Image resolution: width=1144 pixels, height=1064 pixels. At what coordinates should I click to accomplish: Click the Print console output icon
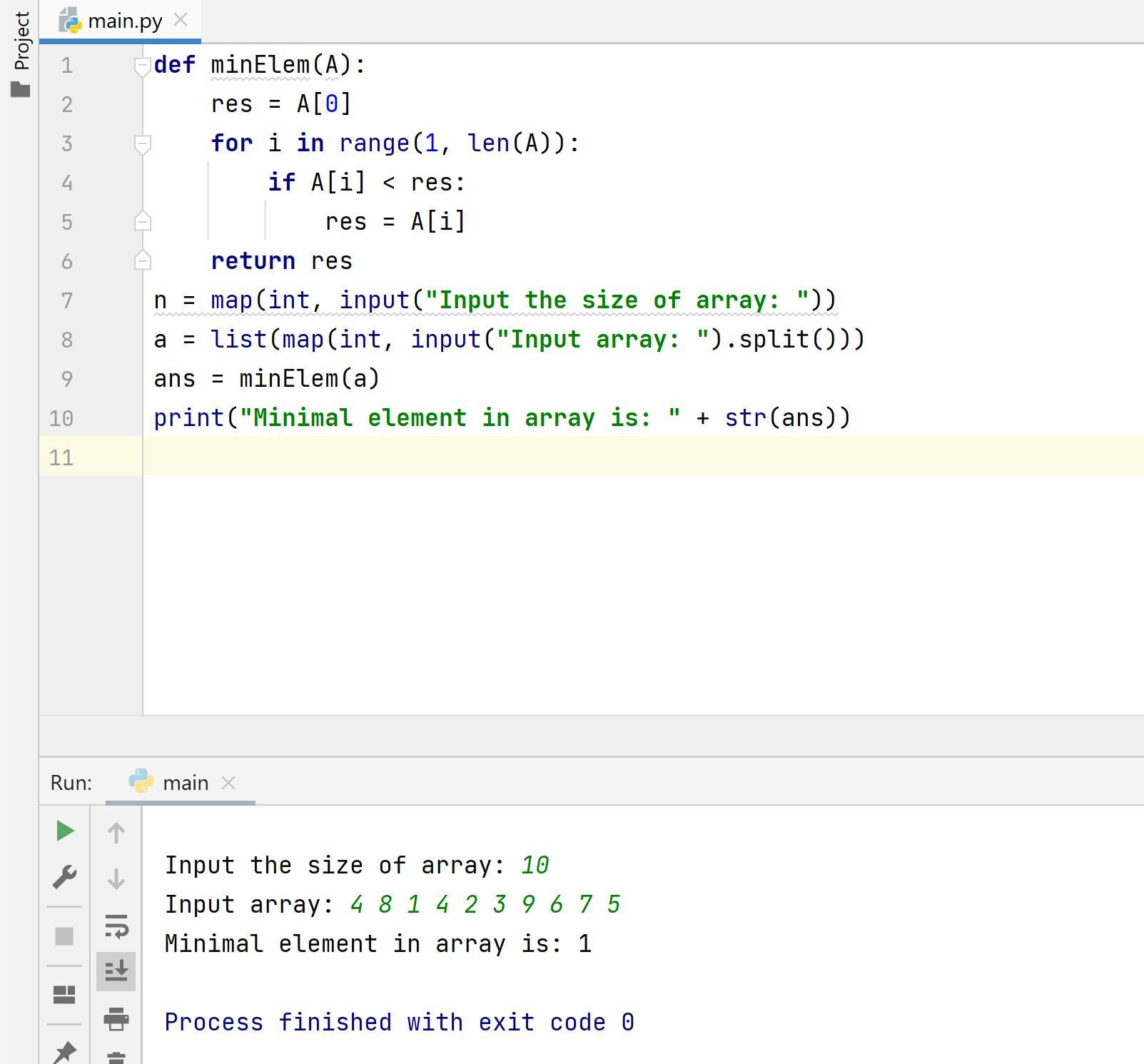tap(116, 1018)
